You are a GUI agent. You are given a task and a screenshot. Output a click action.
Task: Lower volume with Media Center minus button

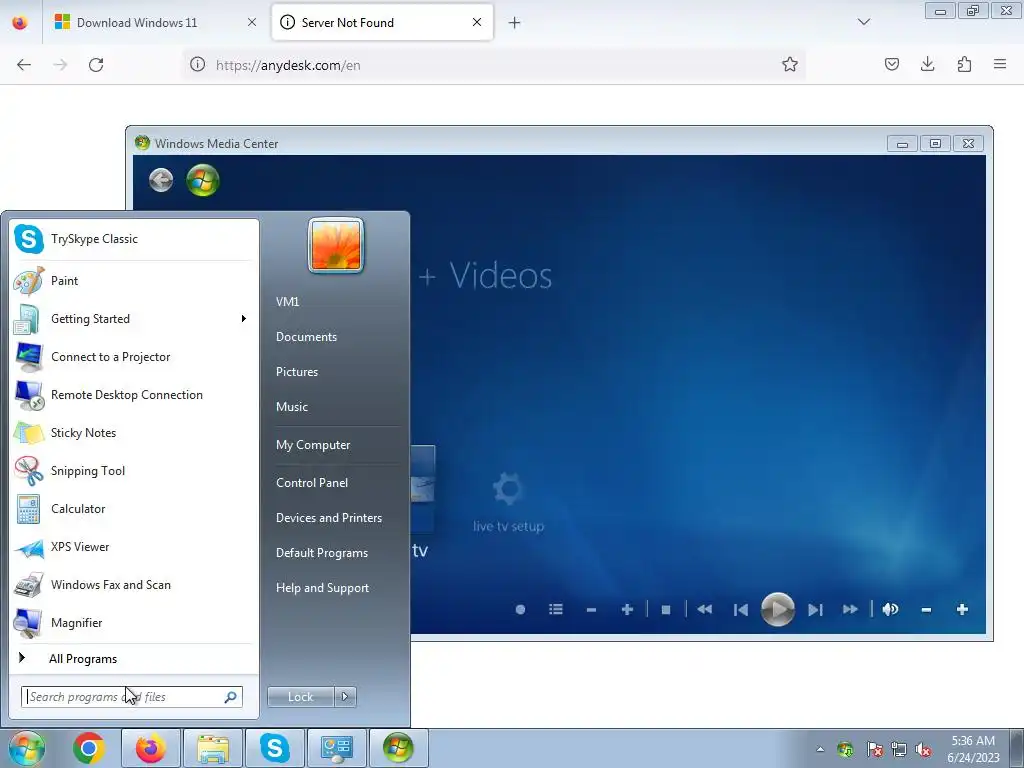926,609
